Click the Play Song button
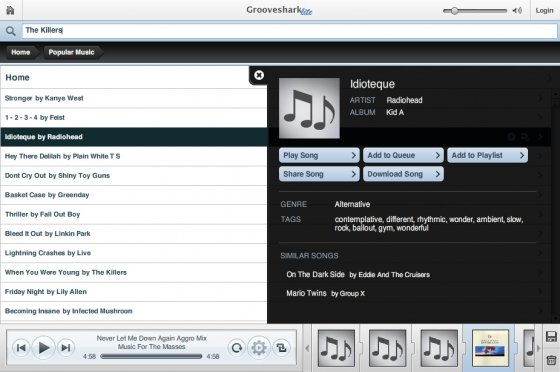560x372 pixels. point(319,155)
